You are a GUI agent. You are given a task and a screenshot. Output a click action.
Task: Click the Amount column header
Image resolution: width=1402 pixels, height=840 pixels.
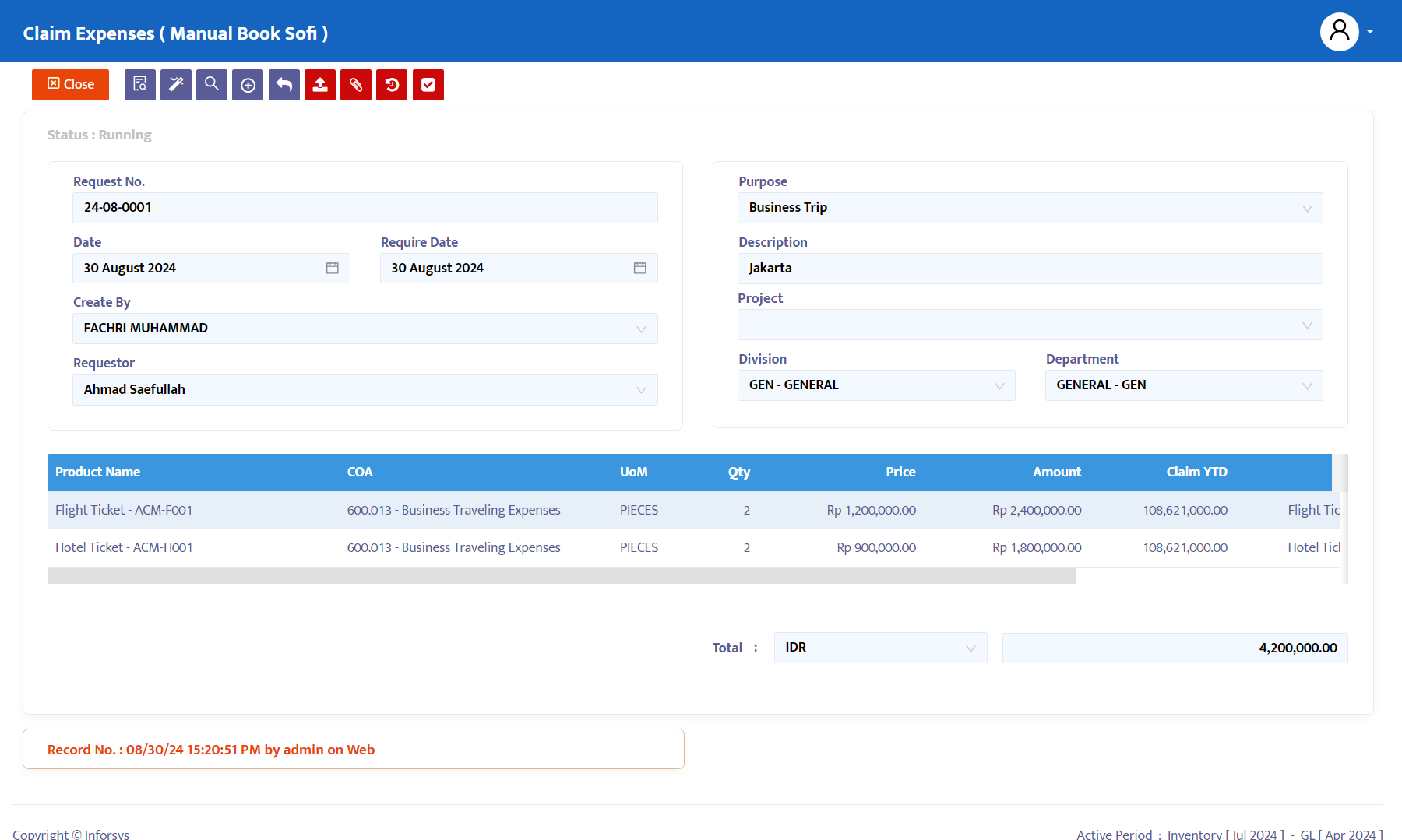tap(1057, 472)
